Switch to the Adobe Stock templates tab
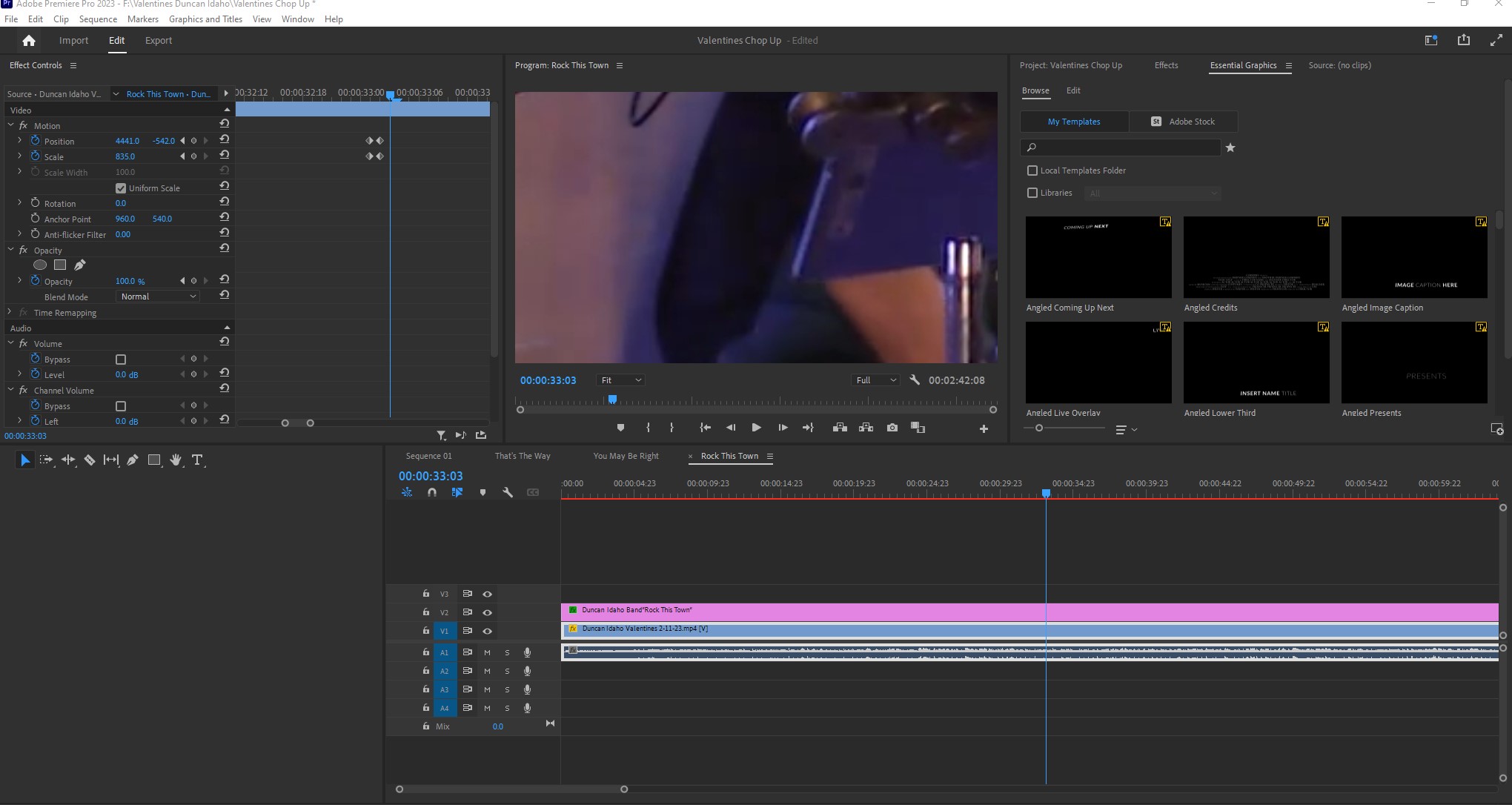Screen dimensions: 1512x805 point(1184,121)
